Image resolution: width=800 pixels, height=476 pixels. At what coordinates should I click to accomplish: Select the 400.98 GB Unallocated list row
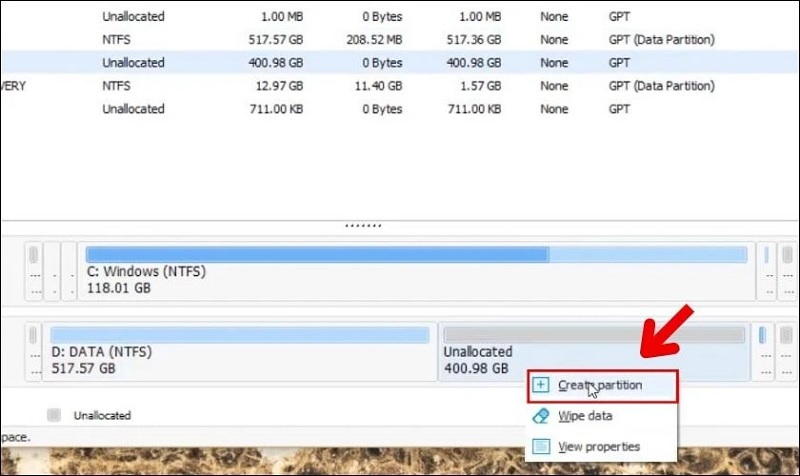pyautogui.click(x=400, y=63)
